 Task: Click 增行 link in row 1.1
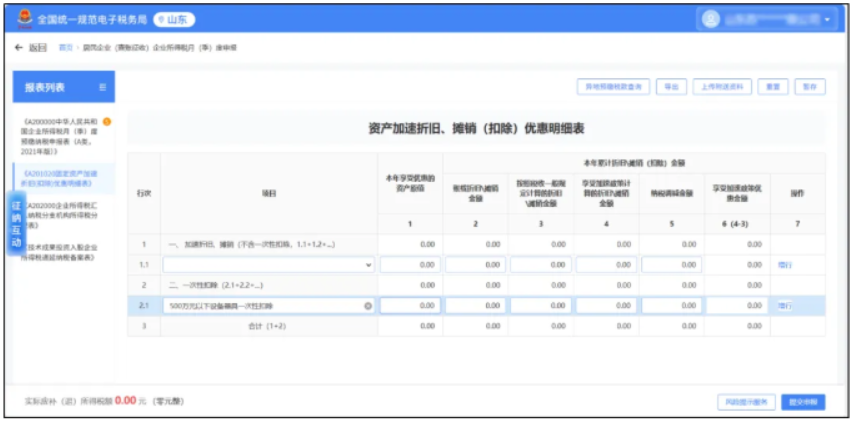pos(785,265)
